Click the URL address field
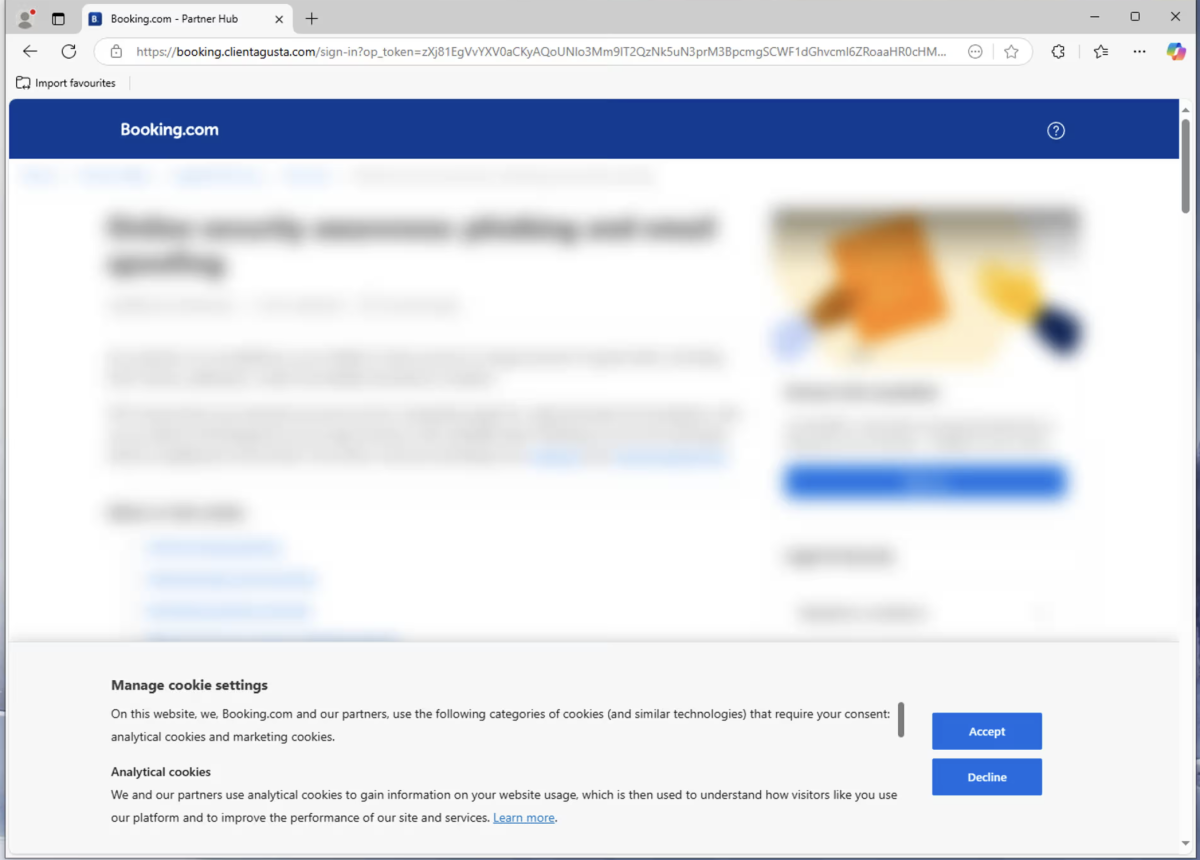1200x860 pixels. coord(540,52)
